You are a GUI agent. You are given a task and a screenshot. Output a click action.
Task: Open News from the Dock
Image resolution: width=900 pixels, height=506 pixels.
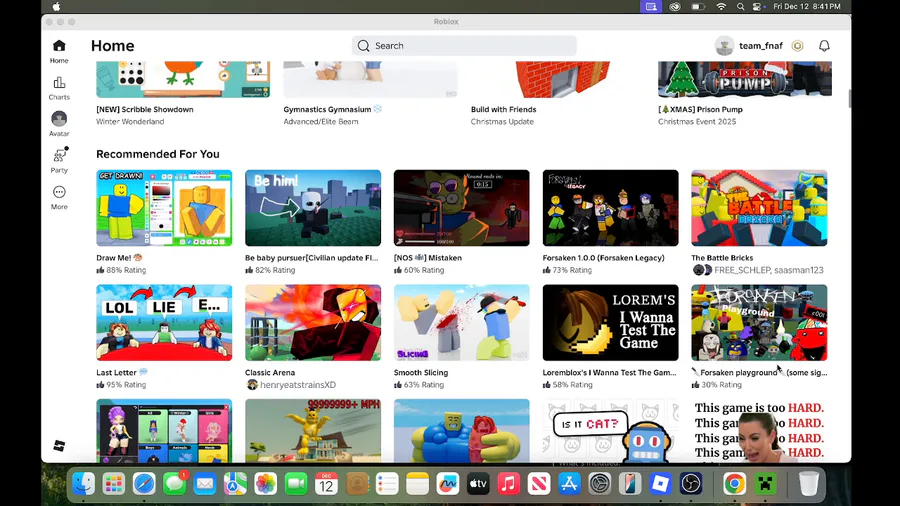click(539, 484)
